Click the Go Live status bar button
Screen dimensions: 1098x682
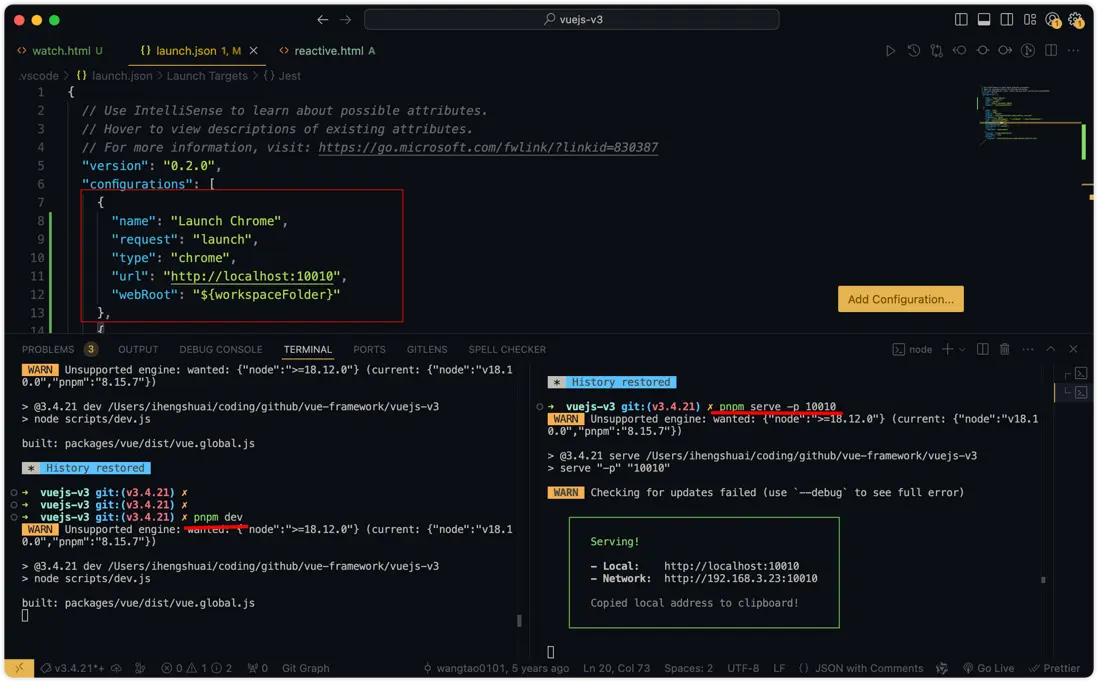click(x=988, y=669)
